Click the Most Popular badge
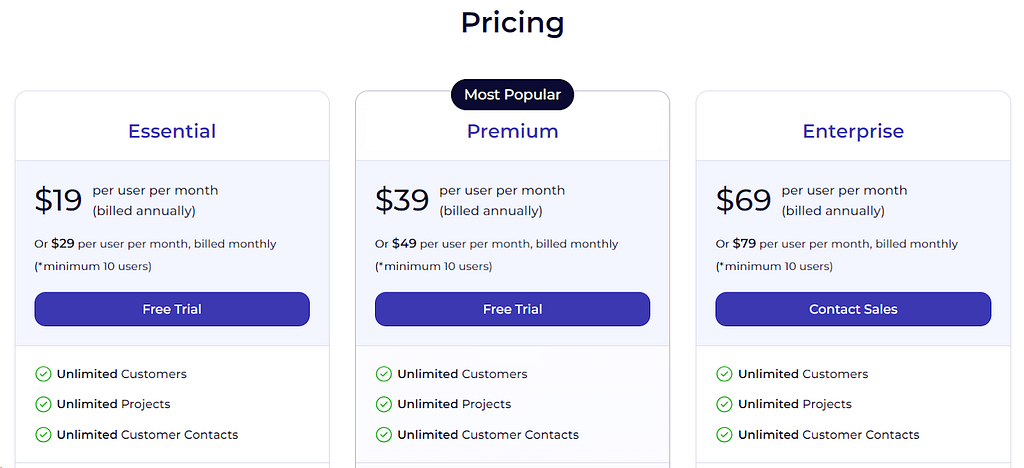Viewport: 1024px width, 468px height. [513, 95]
